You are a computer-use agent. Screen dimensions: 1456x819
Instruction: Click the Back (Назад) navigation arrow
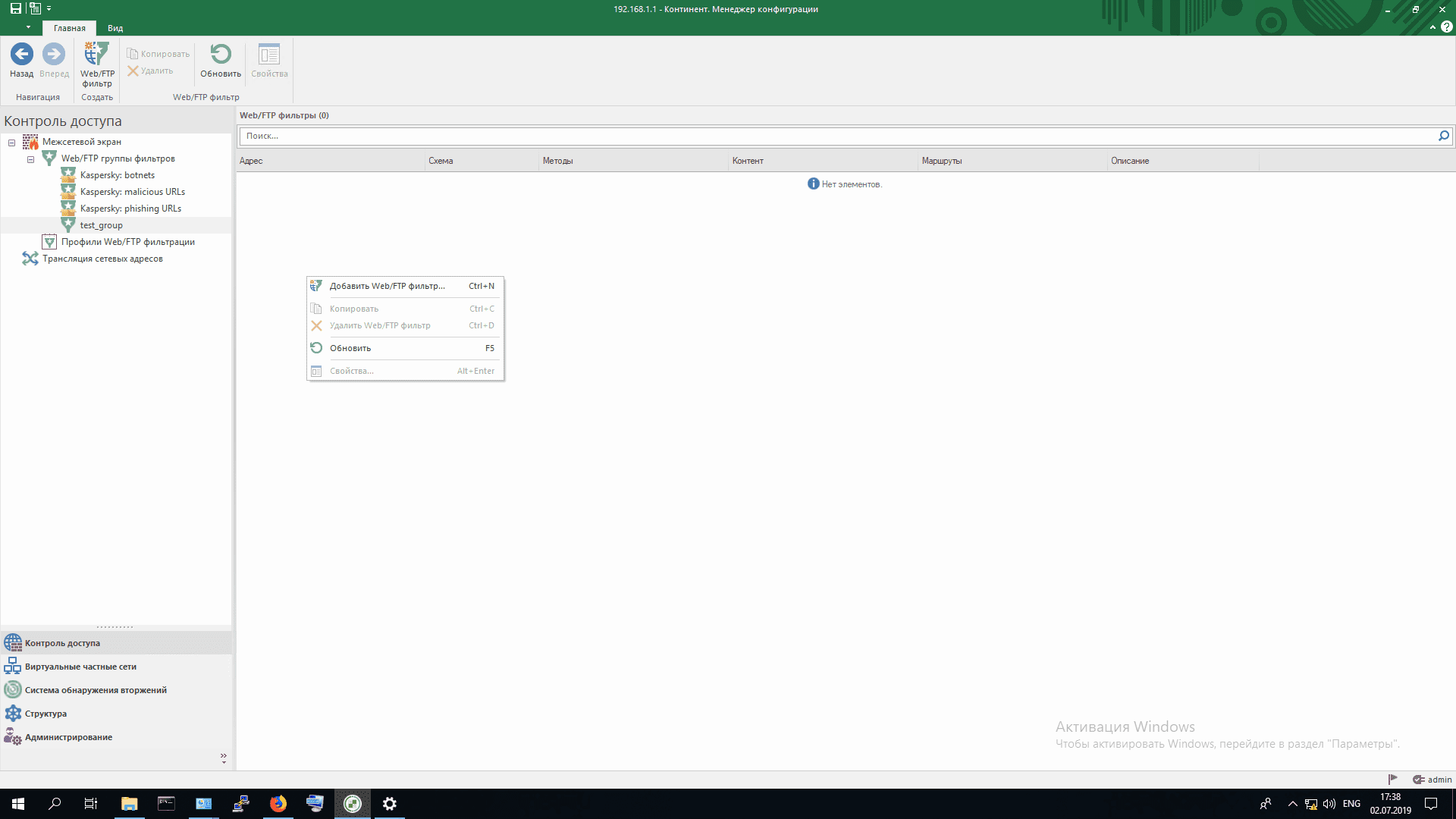[21, 55]
